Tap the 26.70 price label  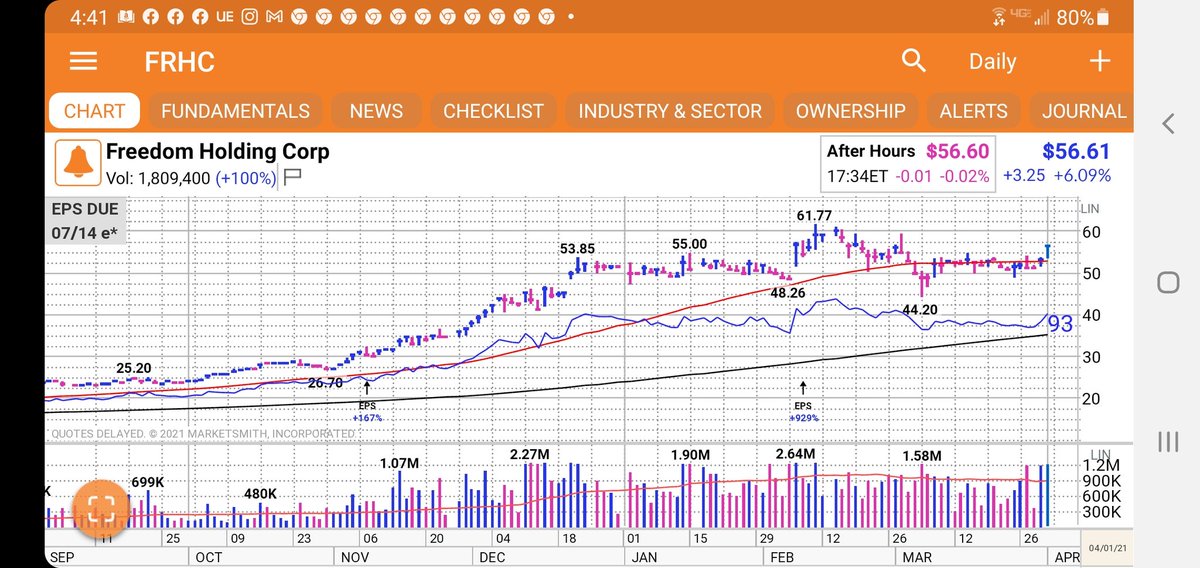[x=326, y=382]
